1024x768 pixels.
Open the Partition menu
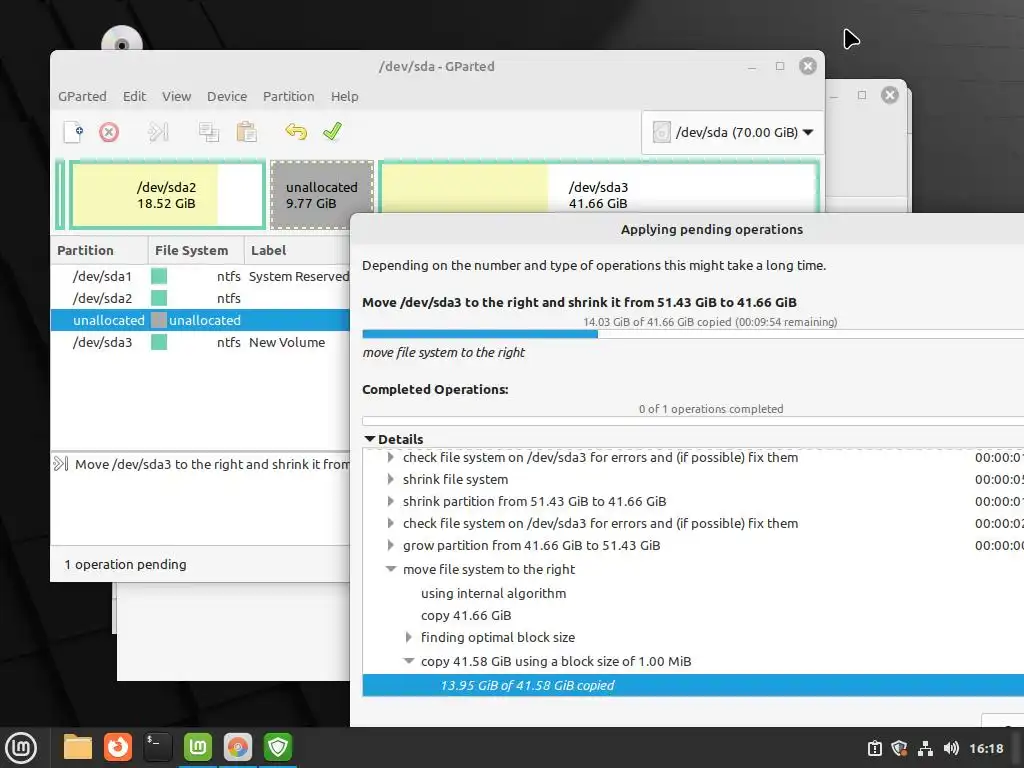[x=289, y=97]
